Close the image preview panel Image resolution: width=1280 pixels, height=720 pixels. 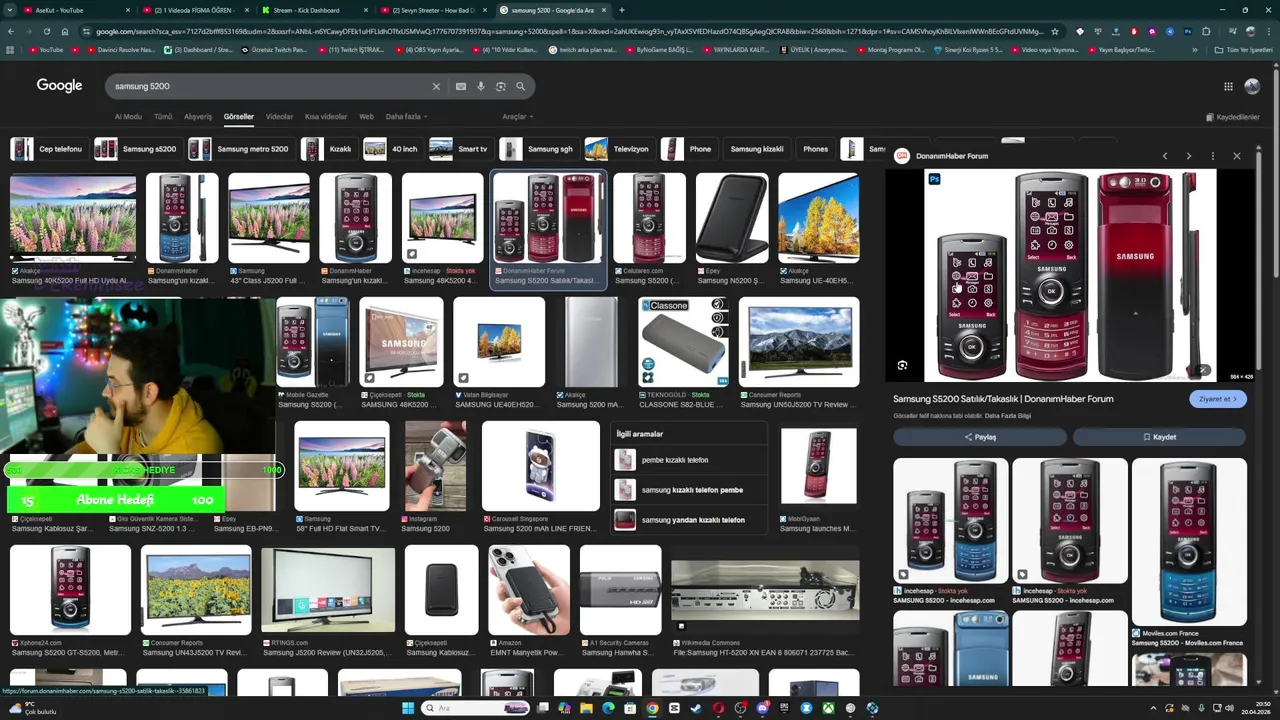[1237, 156]
